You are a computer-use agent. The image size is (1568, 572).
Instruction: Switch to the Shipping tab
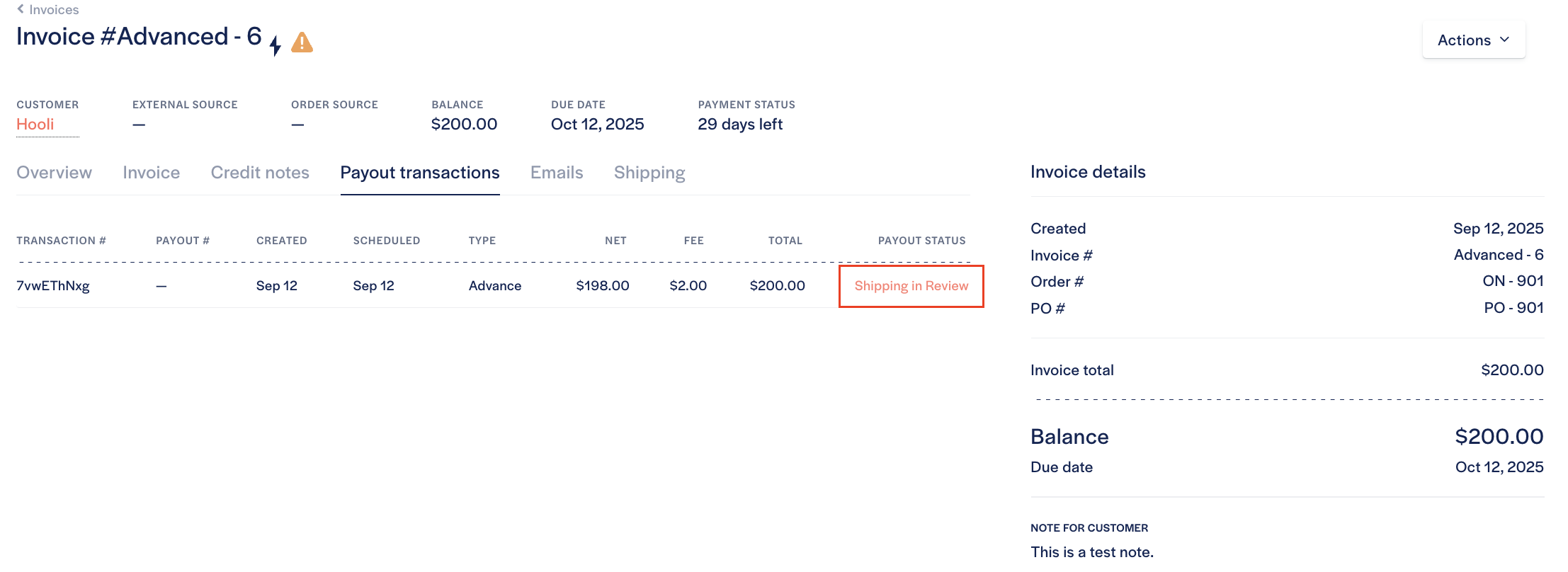point(649,173)
